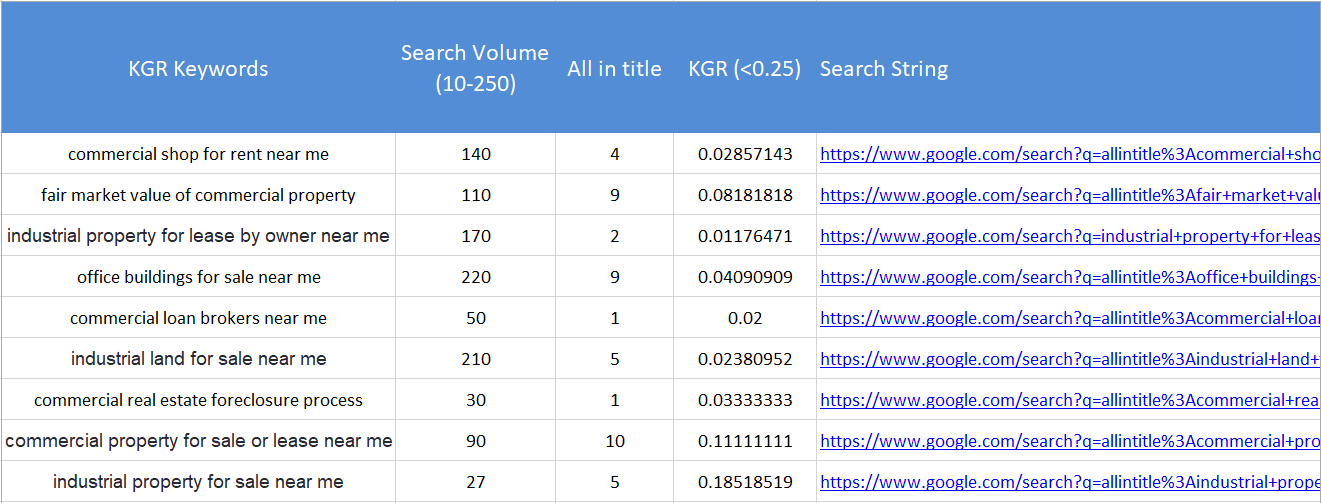Select the cell 'commercial loan brokers near me'
Viewport: 1321px width, 503px height.
(x=198, y=318)
